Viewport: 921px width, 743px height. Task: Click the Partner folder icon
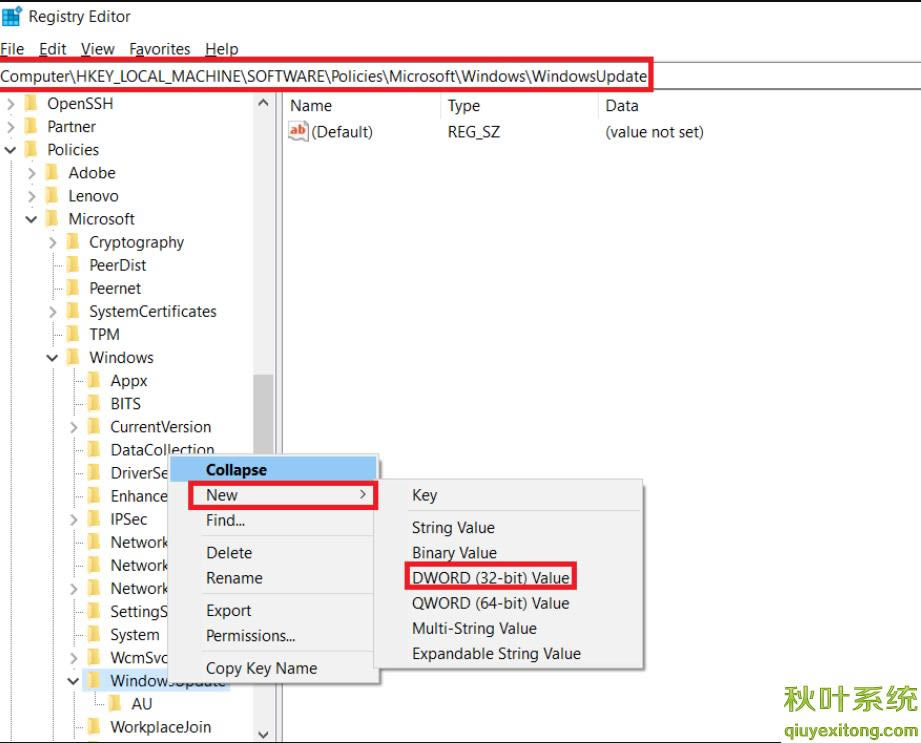click(31, 126)
